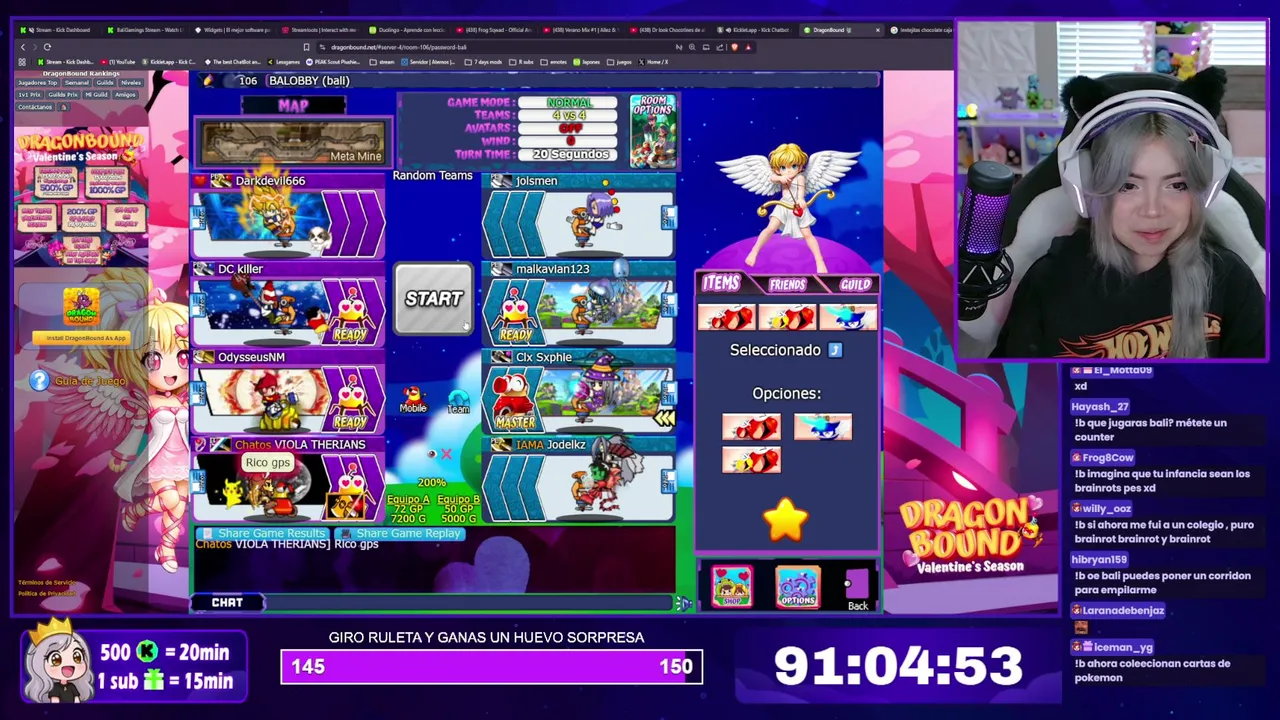Click Share Game Replay button
The image size is (1280, 720).
tap(401, 534)
